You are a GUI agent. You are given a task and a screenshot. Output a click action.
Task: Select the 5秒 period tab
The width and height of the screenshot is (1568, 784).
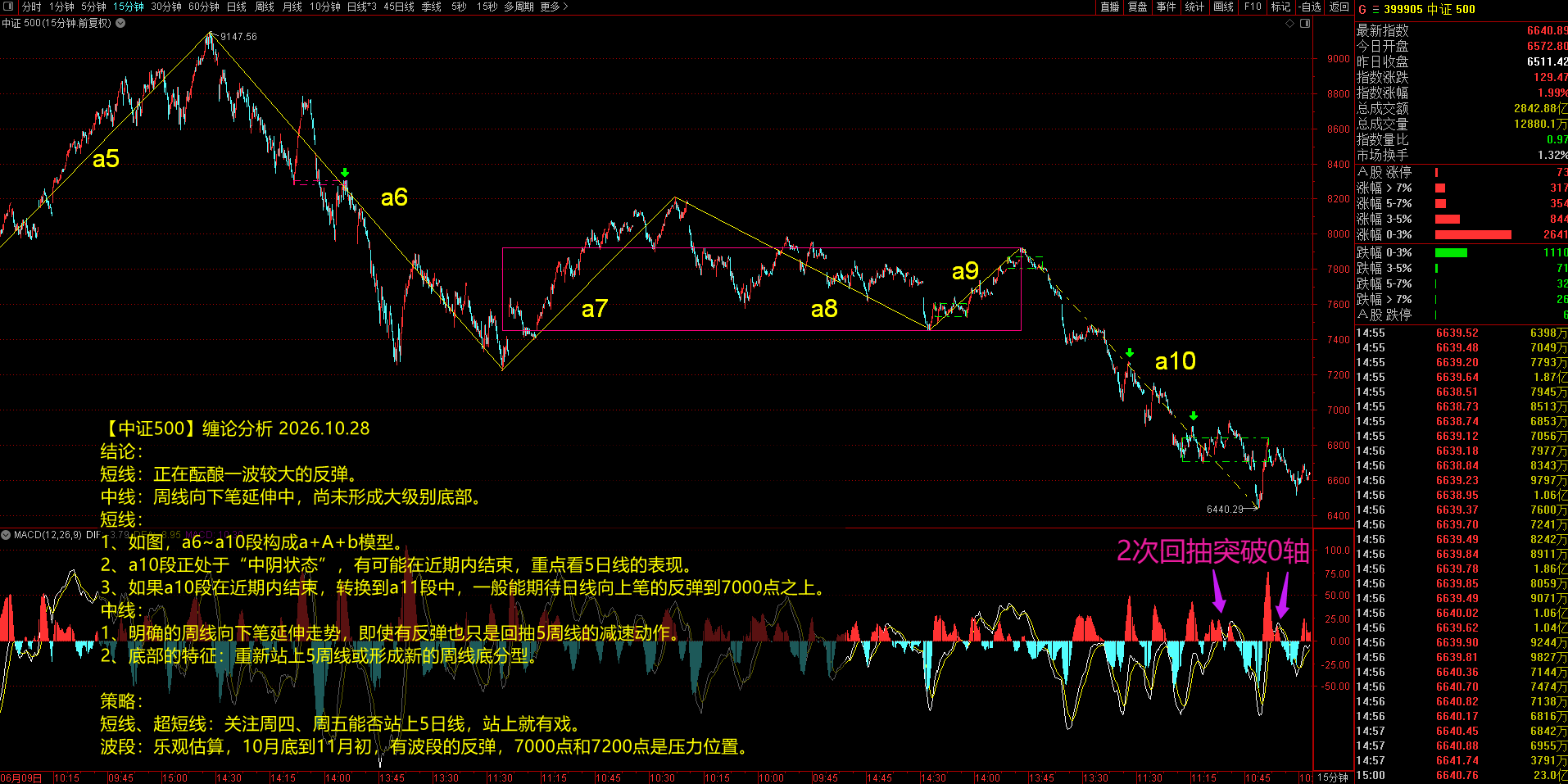point(459,7)
